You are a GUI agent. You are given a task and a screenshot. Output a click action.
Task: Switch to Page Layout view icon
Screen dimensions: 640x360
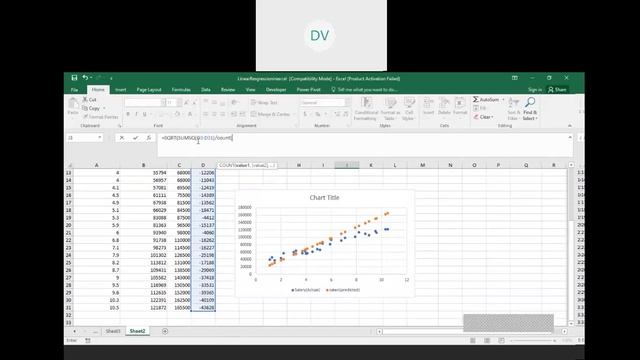click(487, 340)
